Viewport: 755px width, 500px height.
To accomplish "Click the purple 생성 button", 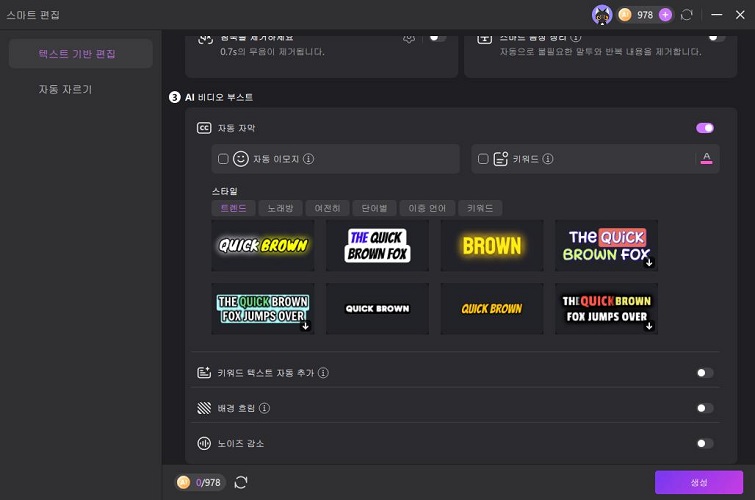I will [699, 482].
